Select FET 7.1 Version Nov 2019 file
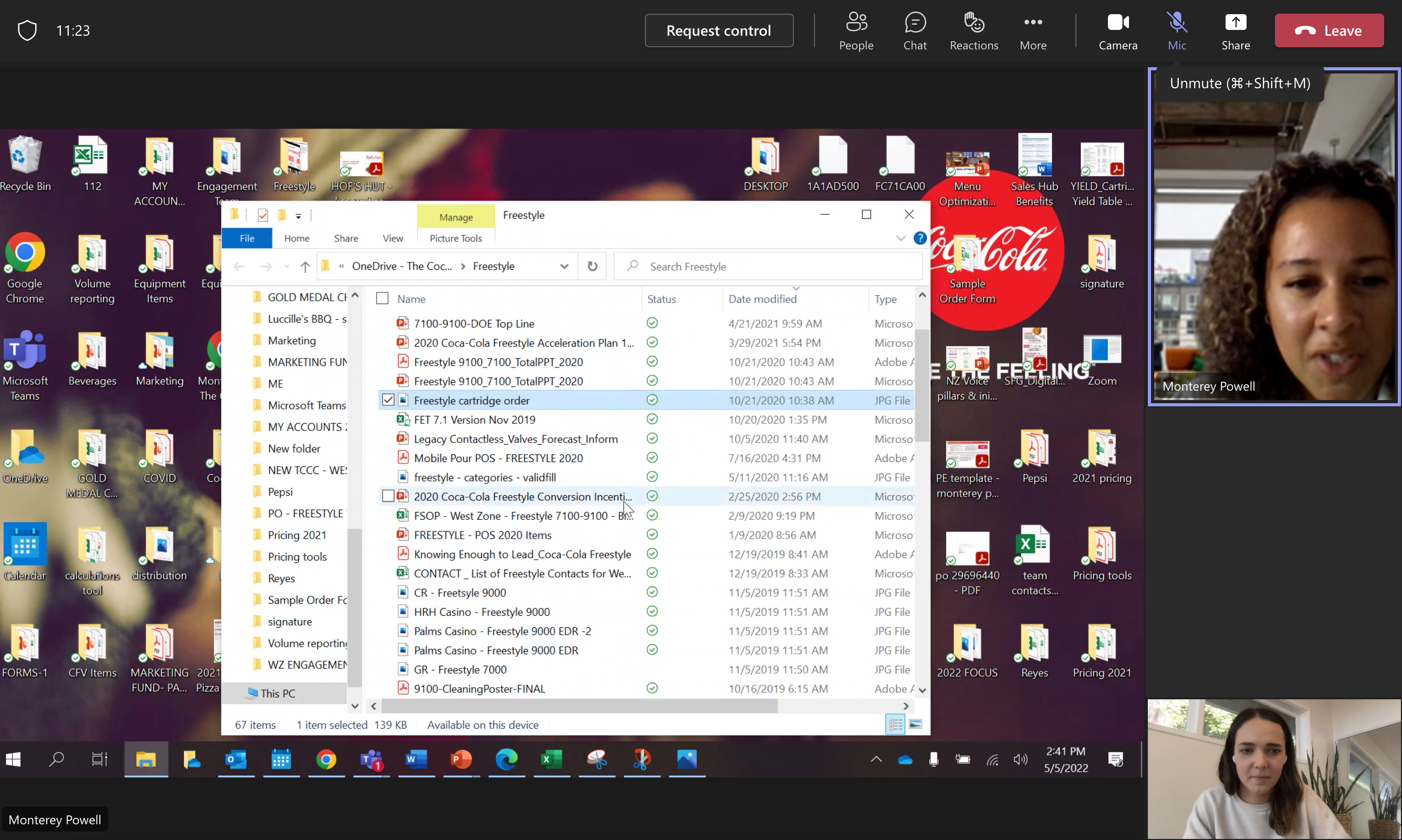Viewport: 1402px width, 840px height. 474,419
